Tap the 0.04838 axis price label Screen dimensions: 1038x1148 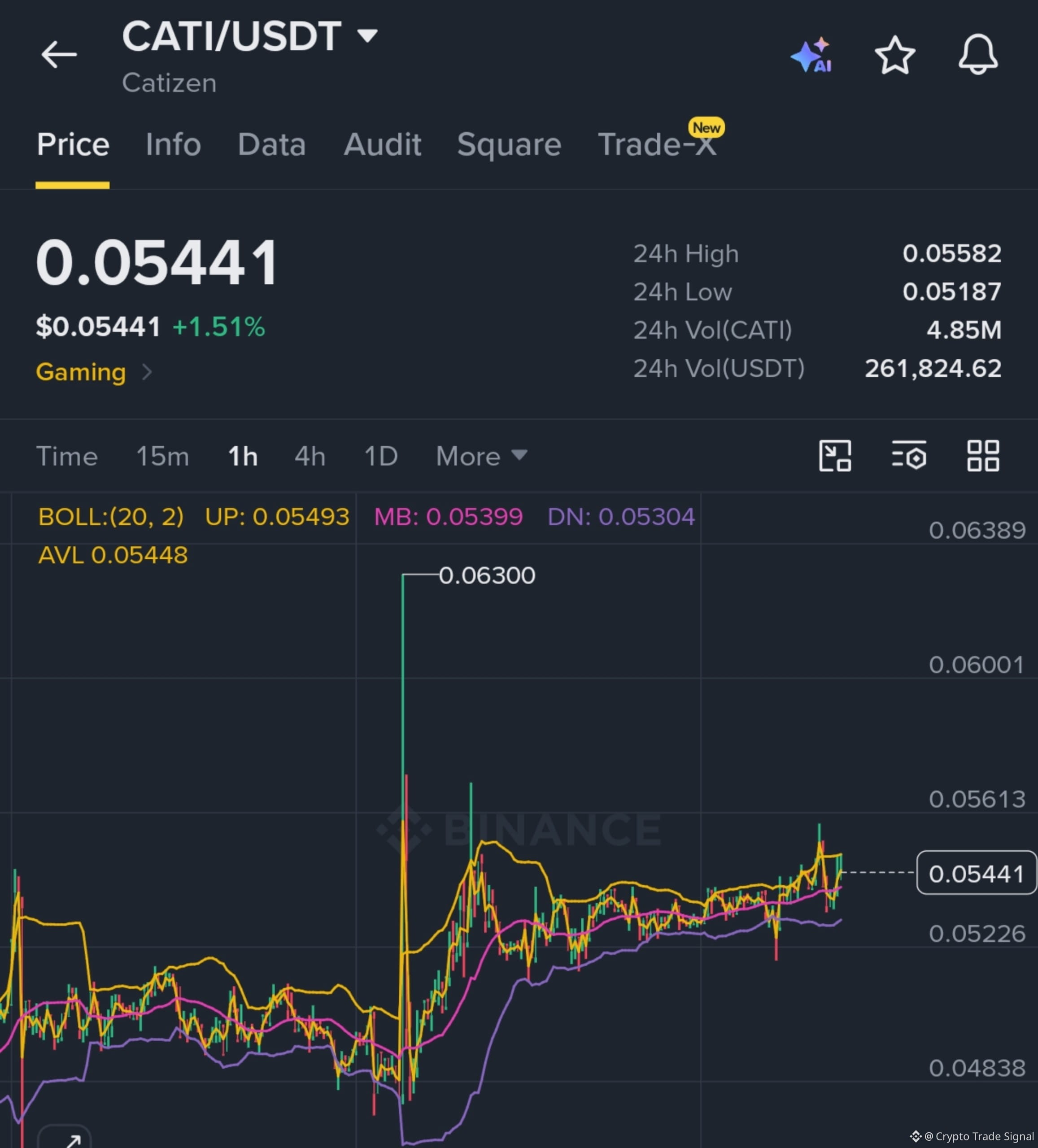pyautogui.click(x=977, y=1068)
